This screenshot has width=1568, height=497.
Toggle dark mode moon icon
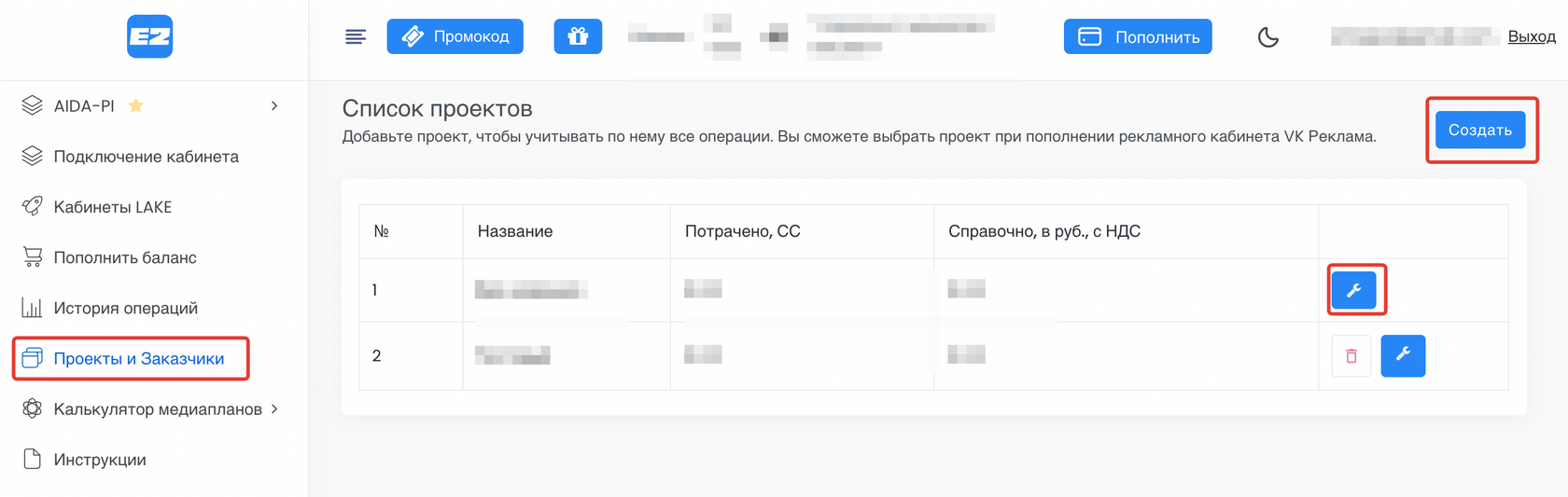[1267, 37]
